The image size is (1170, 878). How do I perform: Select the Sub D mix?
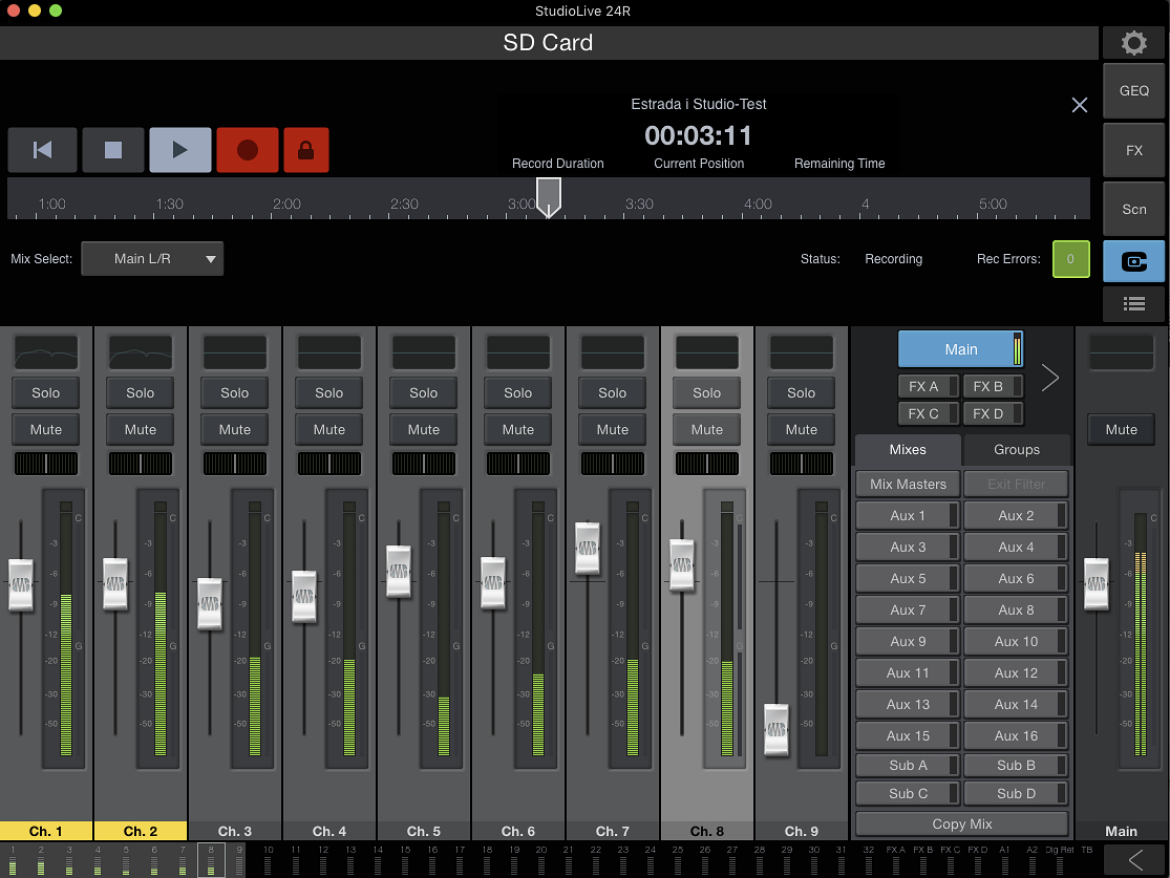point(1016,794)
